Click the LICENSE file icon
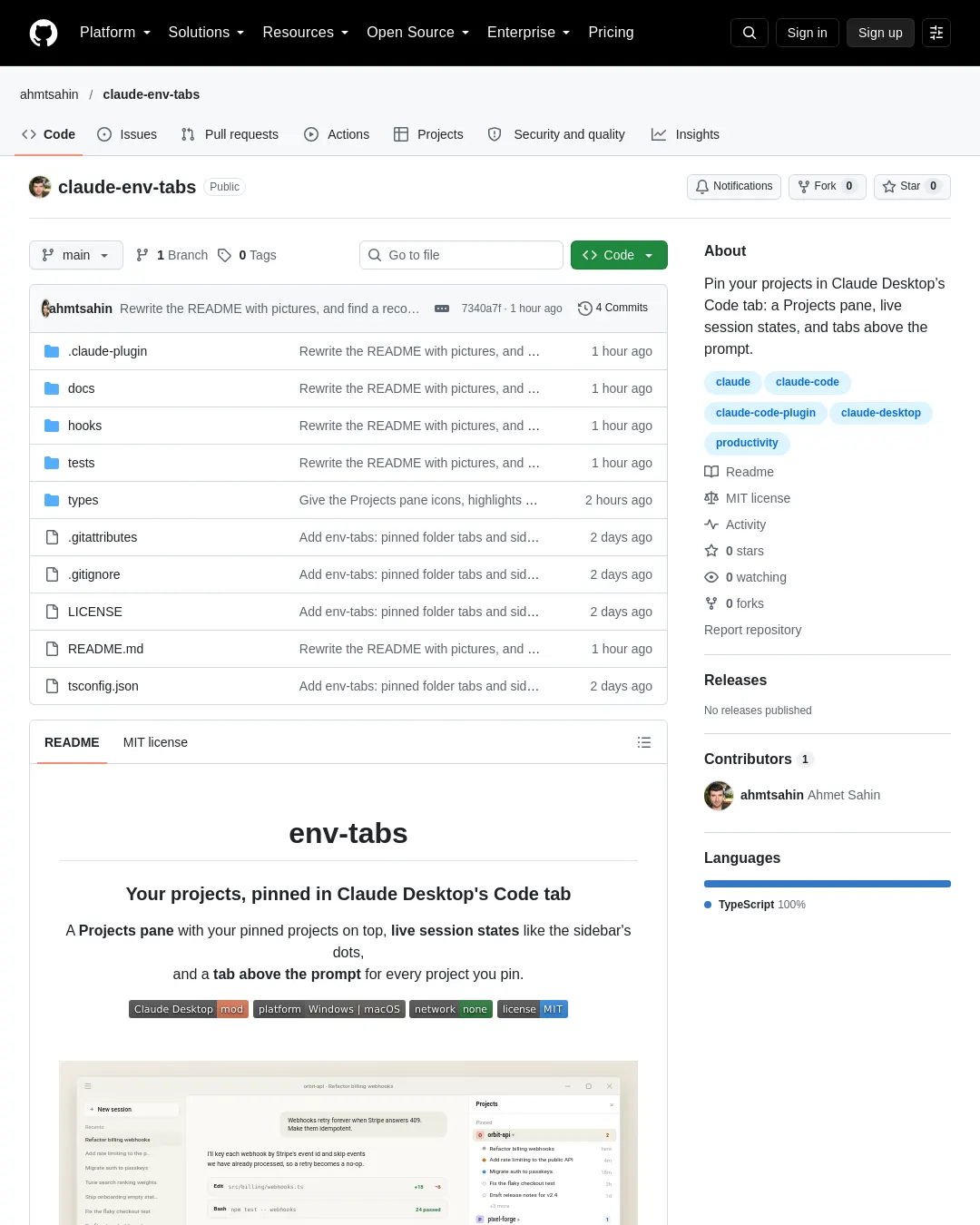The height and width of the screenshot is (1225, 980). (52, 612)
